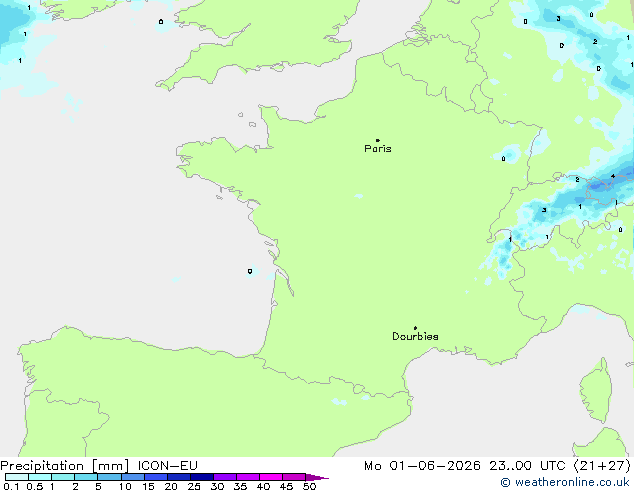Screen dimensions: 634x490
Task: Select the black dot marker above Paris
Action: (378, 140)
